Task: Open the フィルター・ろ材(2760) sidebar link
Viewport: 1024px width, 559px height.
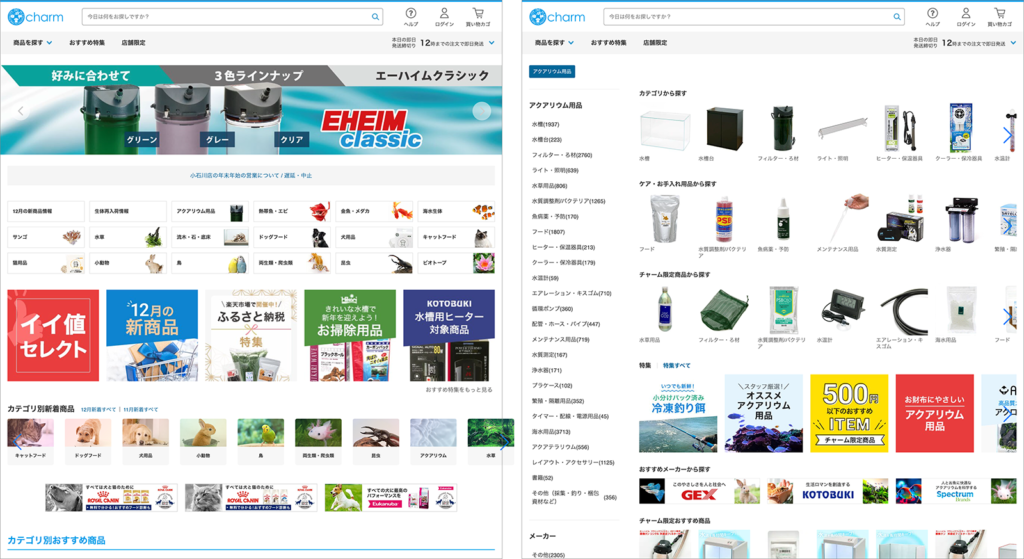Action: 561,155
